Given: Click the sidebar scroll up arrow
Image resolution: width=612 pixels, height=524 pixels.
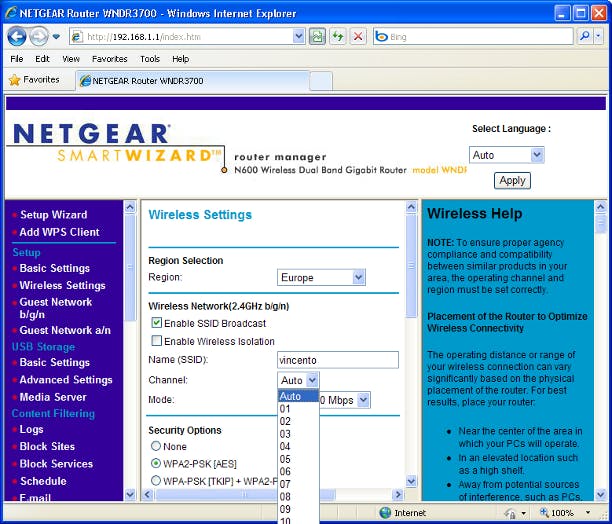Looking at the screenshot, I should coord(130,207).
